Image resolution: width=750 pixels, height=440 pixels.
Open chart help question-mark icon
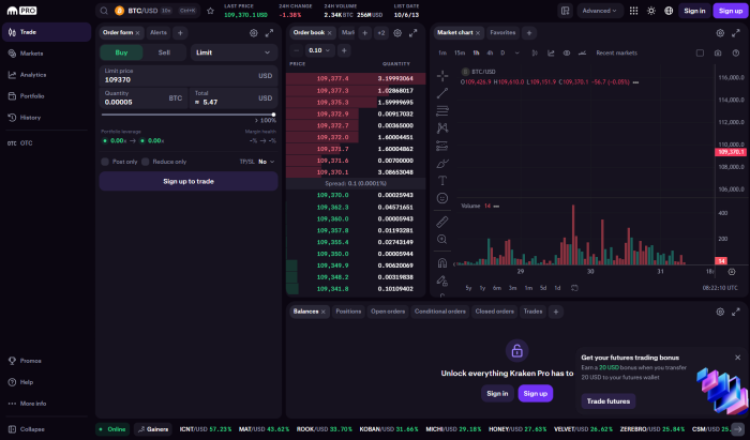(736, 53)
